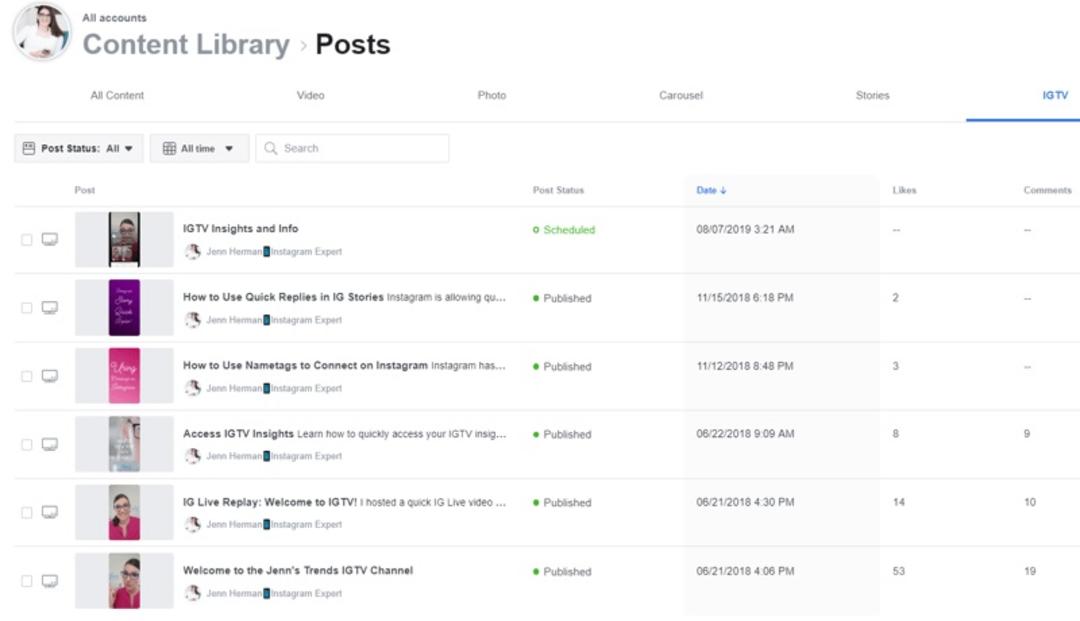This screenshot has width=1080, height=621.
Task: Click the Post column header
Action: (x=85, y=191)
